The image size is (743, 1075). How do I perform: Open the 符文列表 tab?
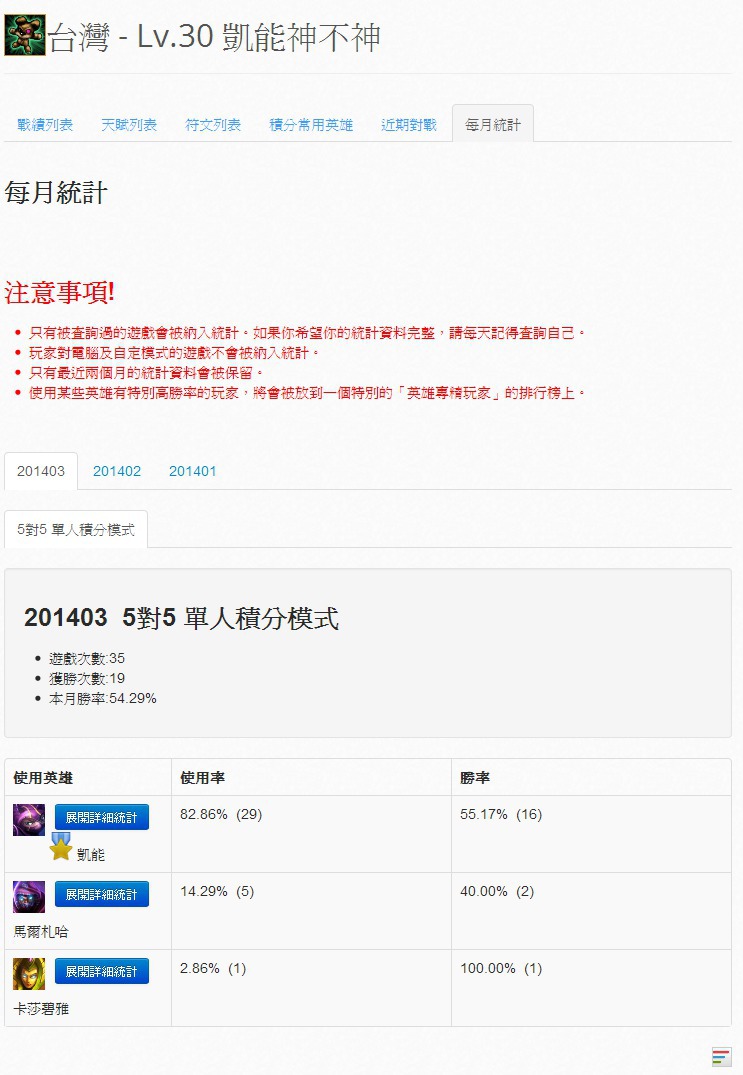coord(213,125)
